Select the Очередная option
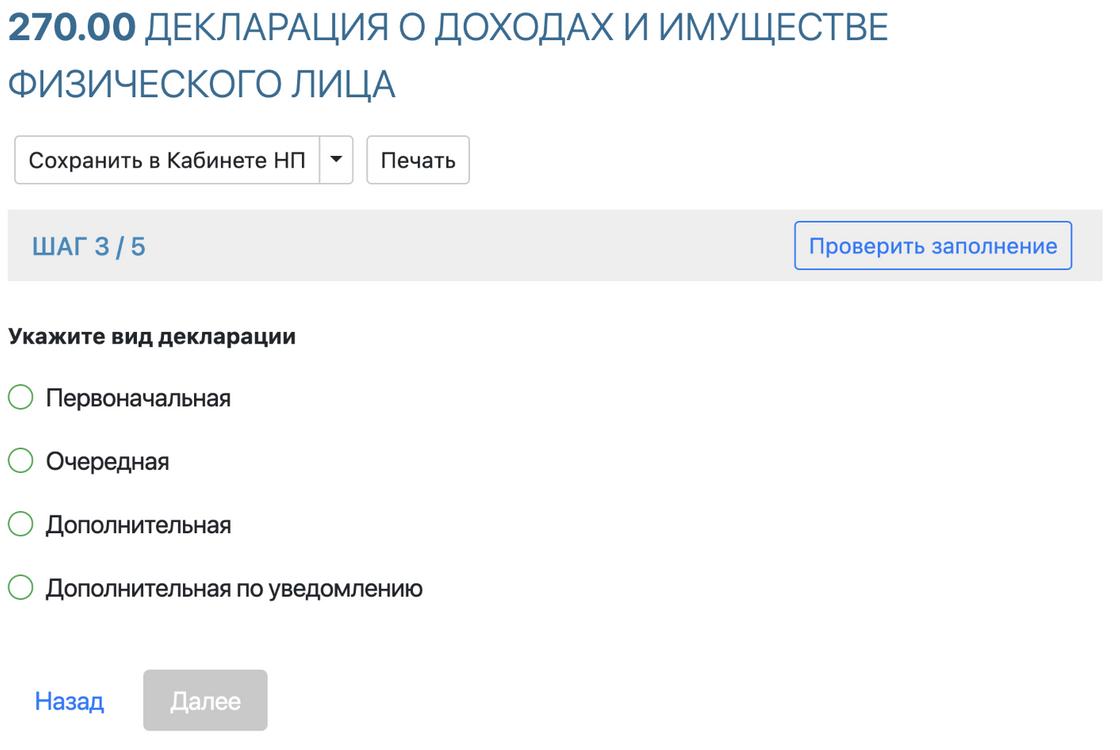The image size is (1120, 750). tap(19, 461)
